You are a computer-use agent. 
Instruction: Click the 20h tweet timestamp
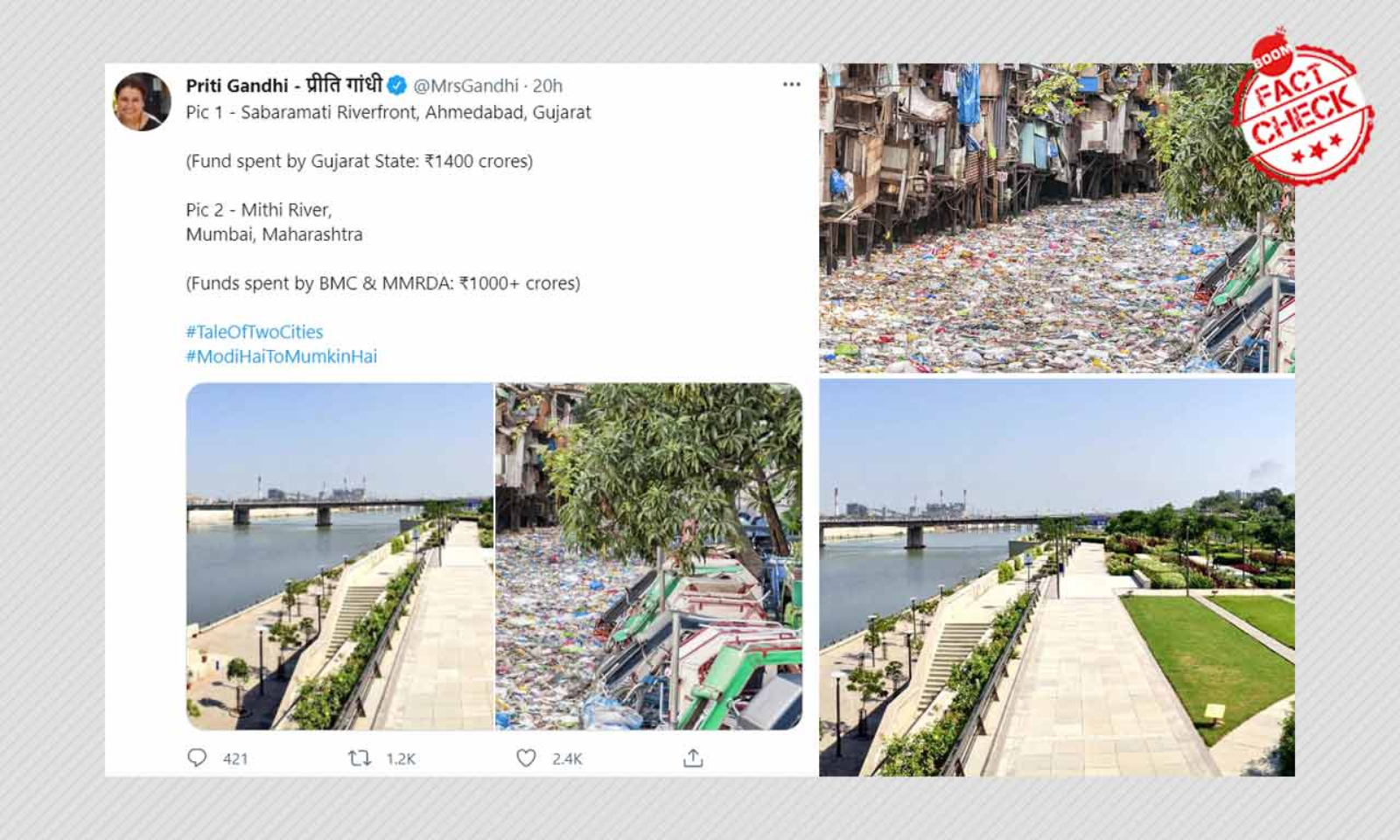548,86
